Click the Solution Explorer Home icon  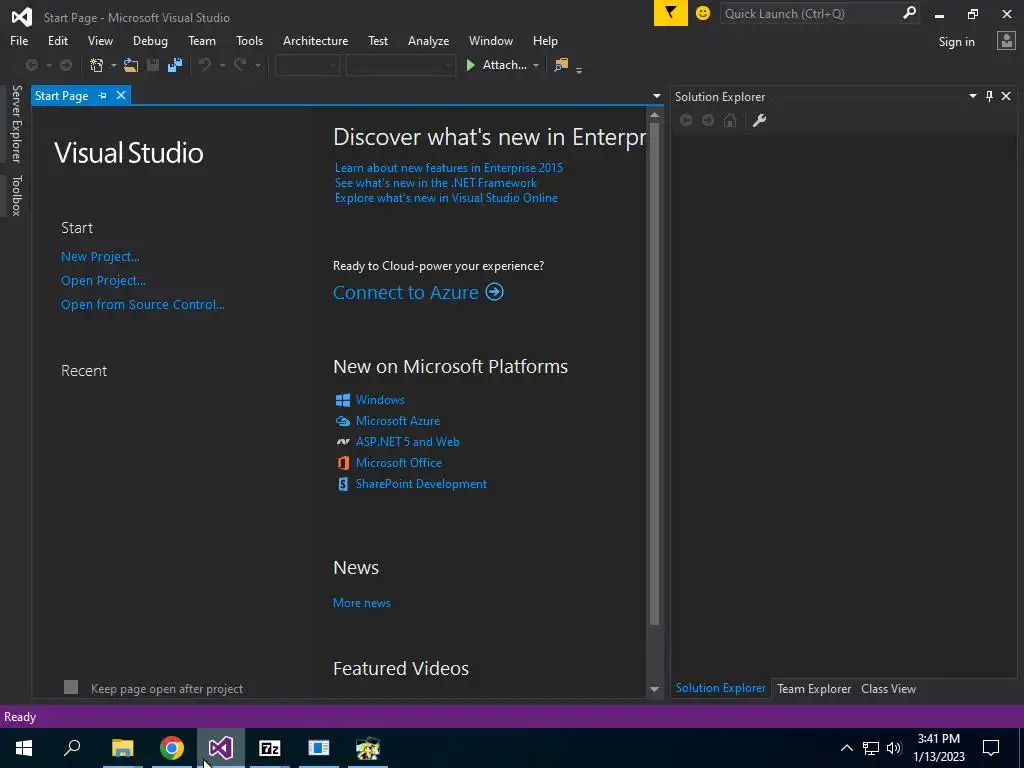pyautogui.click(x=730, y=120)
